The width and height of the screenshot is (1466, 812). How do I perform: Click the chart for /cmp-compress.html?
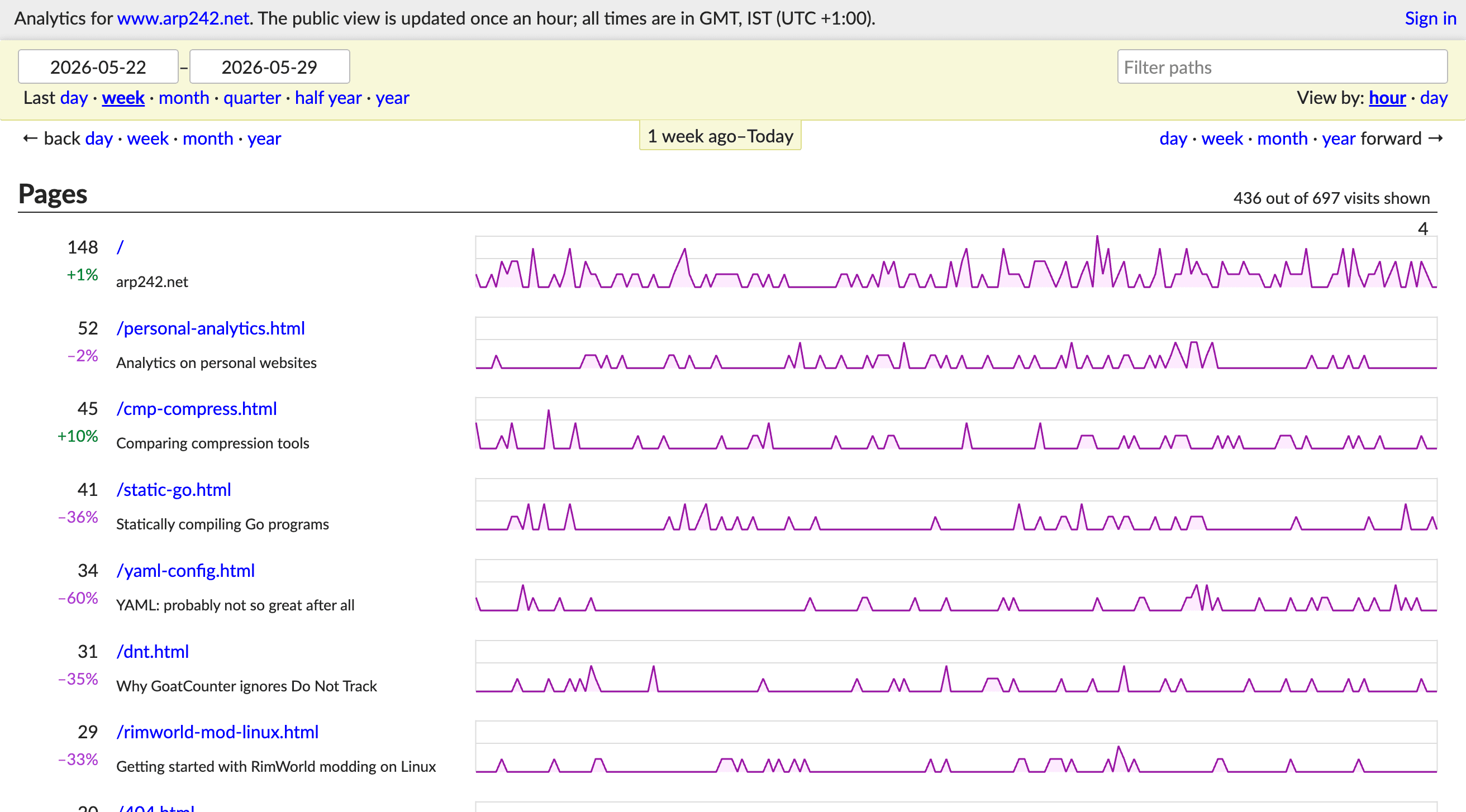click(956, 423)
